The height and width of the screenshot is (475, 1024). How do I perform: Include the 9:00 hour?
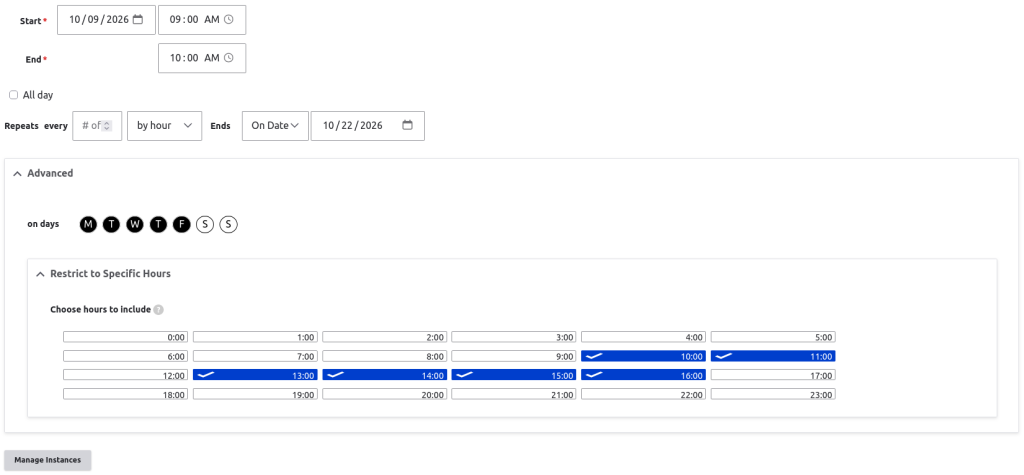pyautogui.click(x=514, y=356)
